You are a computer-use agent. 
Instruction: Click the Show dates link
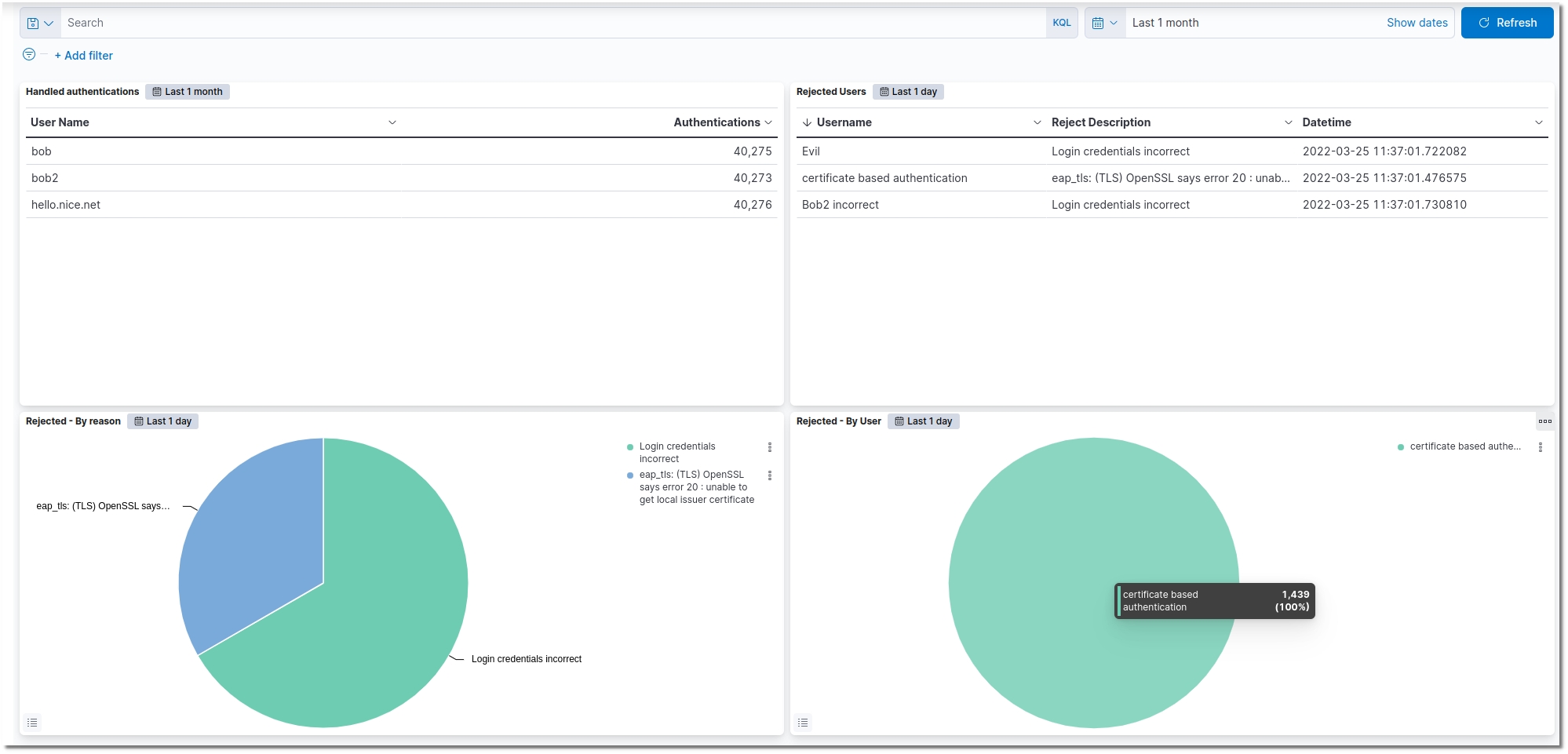1417,24
